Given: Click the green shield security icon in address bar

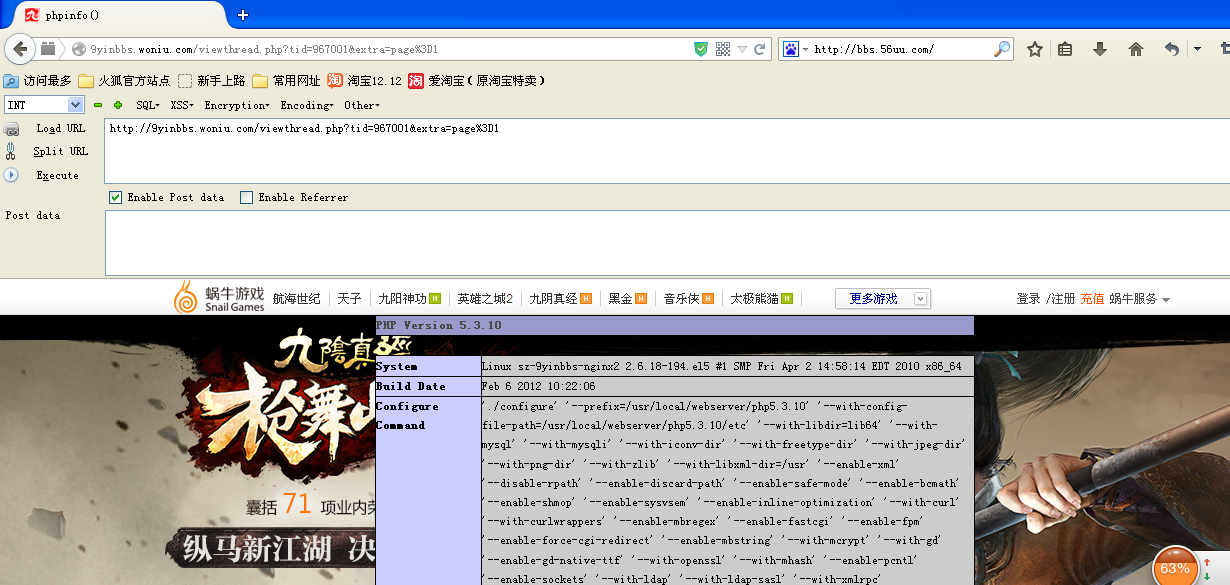Looking at the screenshot, I should pyautogui.click(x=701, y=49).
